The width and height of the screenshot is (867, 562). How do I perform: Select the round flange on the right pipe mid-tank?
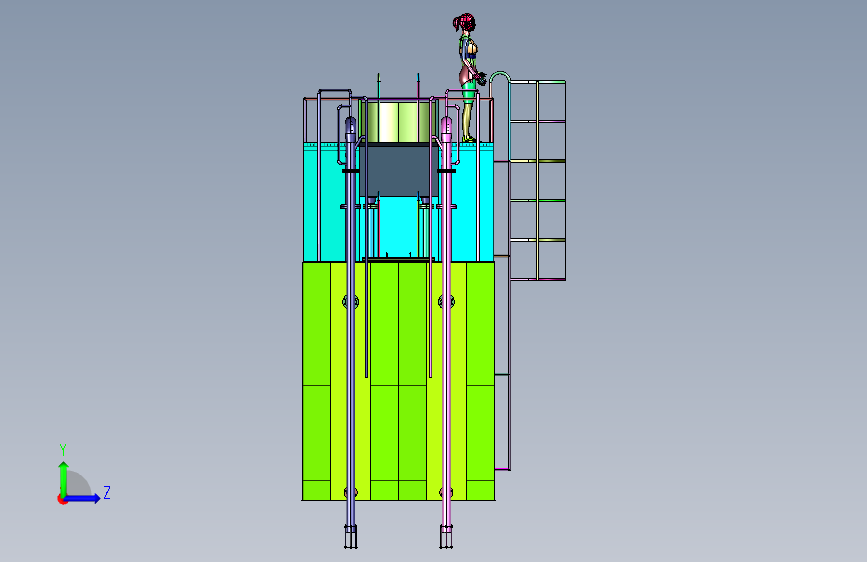pyautogui.click(x=446, y=302)
